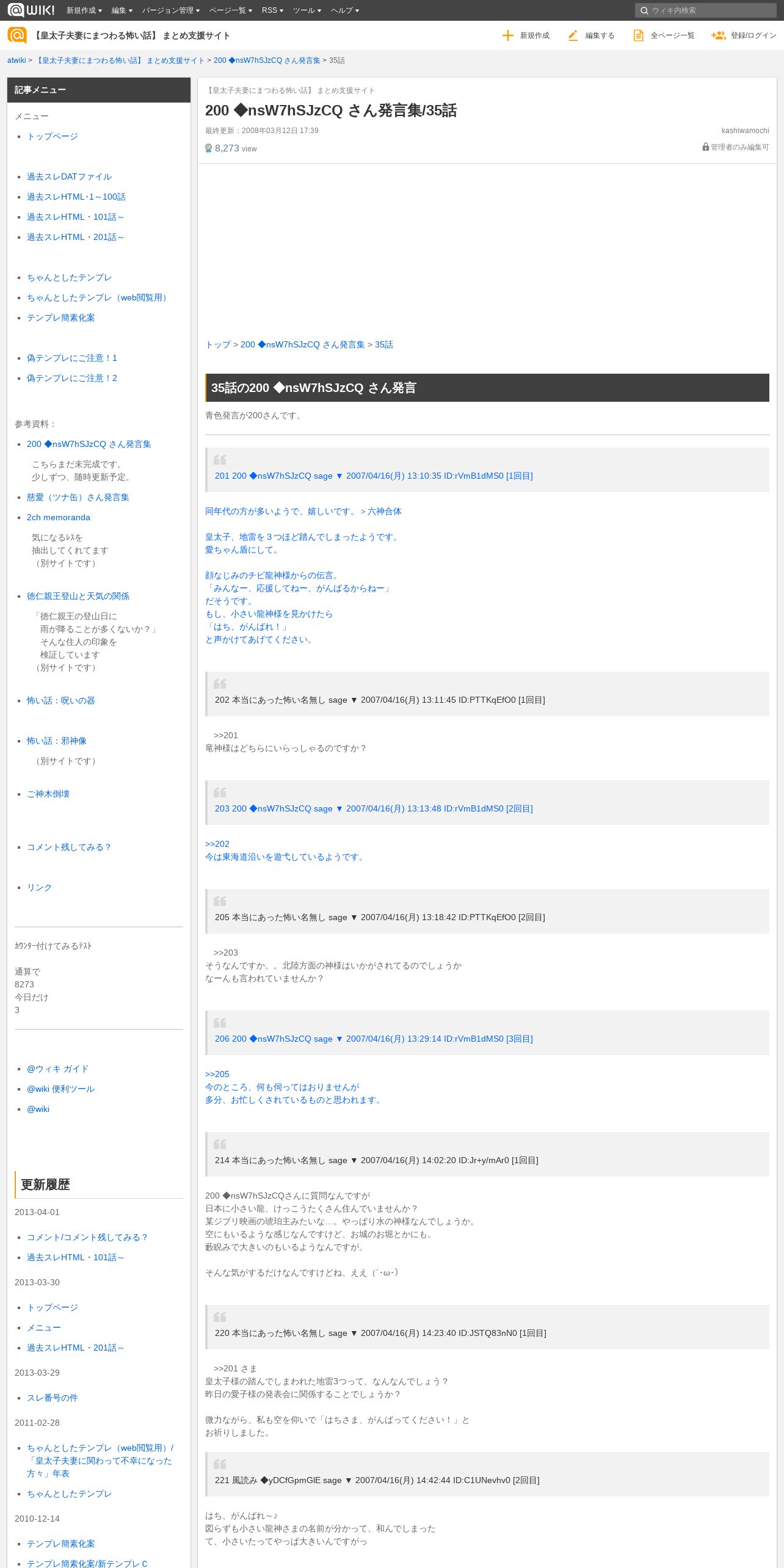Click 新規作成 in the header toolbar
784x1568 pixels.
pyautogui.click(x=526, y=35)
